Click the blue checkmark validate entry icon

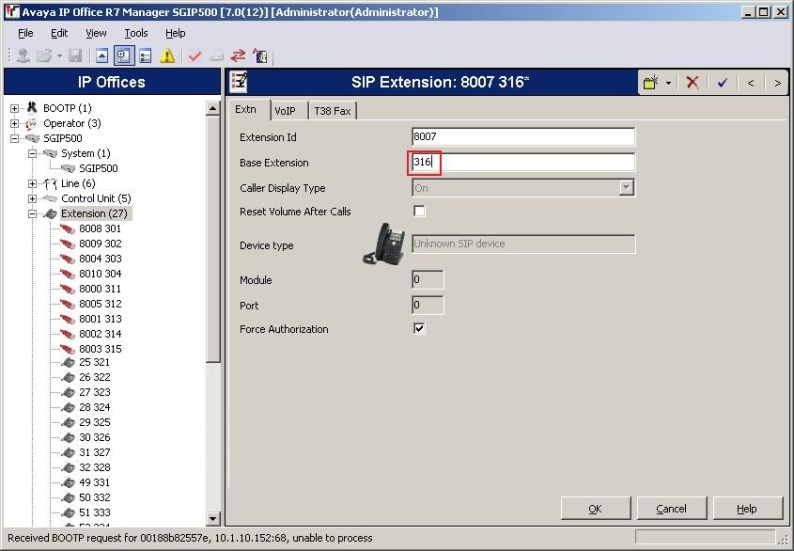[721, 82]
